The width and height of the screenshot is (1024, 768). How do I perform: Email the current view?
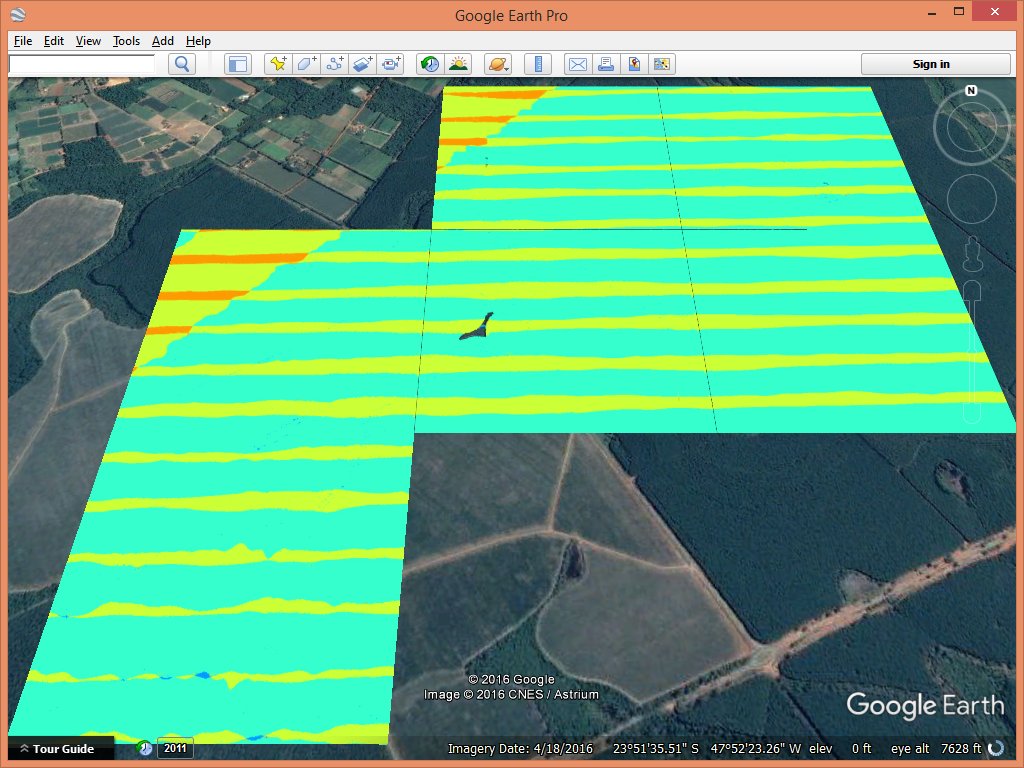click(x=577, y=64)
